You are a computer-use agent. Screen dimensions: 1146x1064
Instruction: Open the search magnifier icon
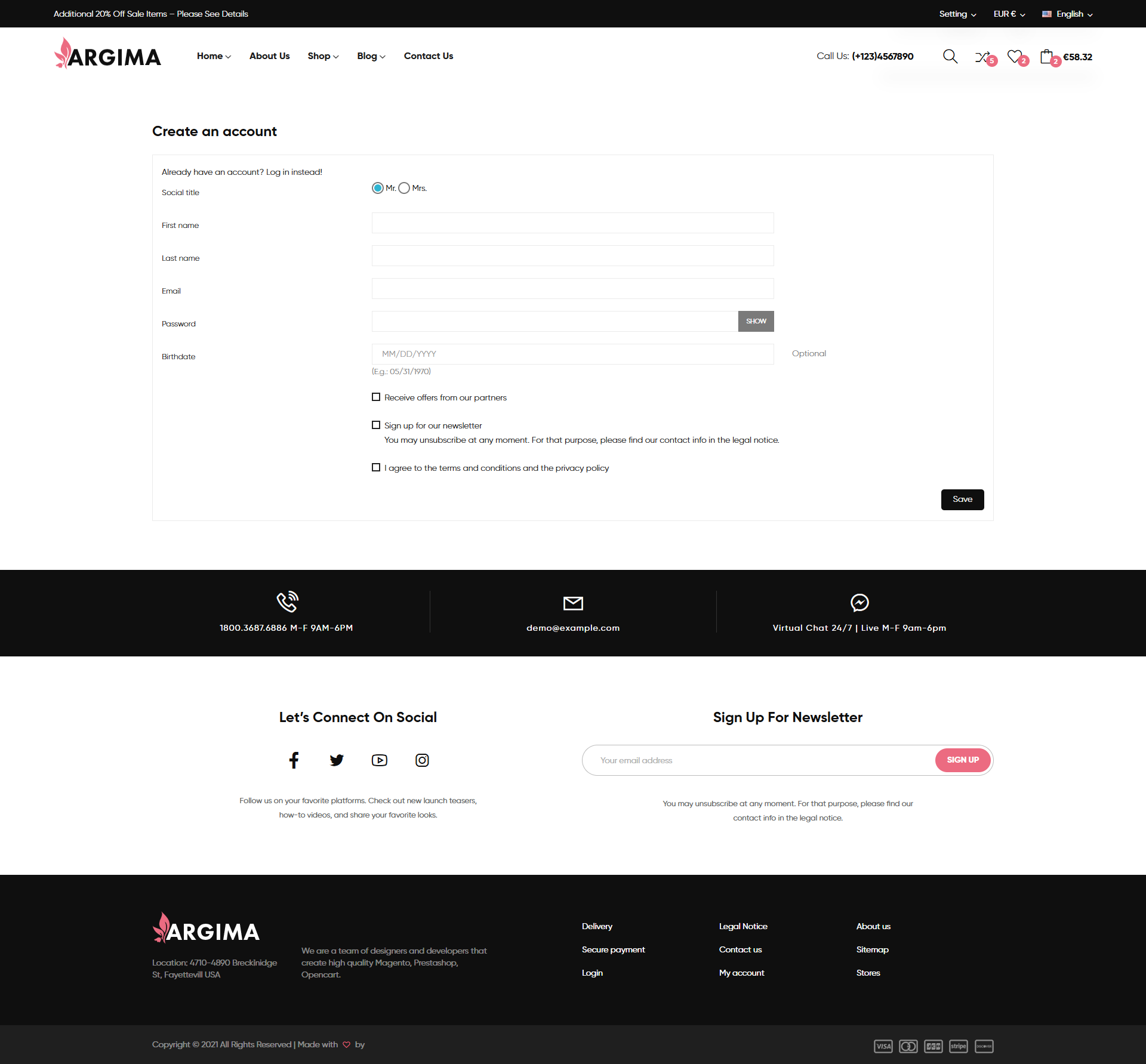coord(950,57)
